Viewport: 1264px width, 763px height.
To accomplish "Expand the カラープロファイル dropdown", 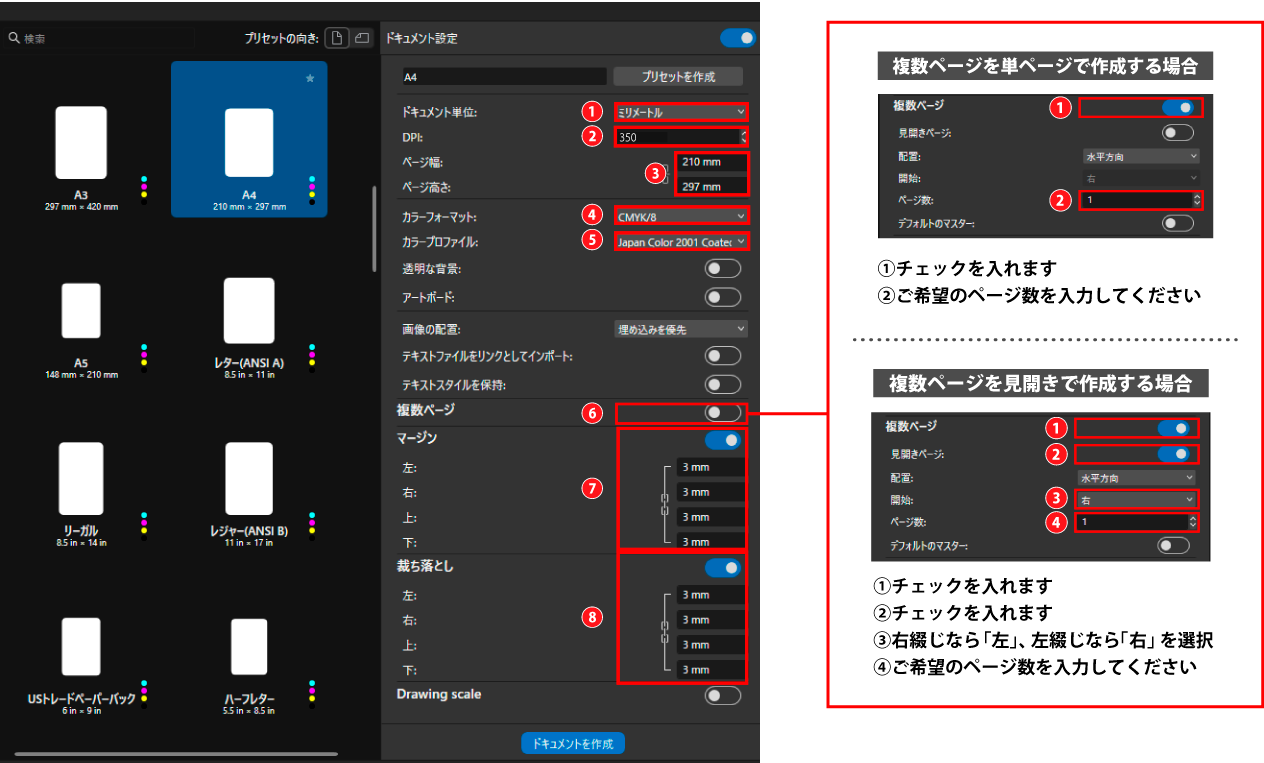I will [x=680, y=242].
